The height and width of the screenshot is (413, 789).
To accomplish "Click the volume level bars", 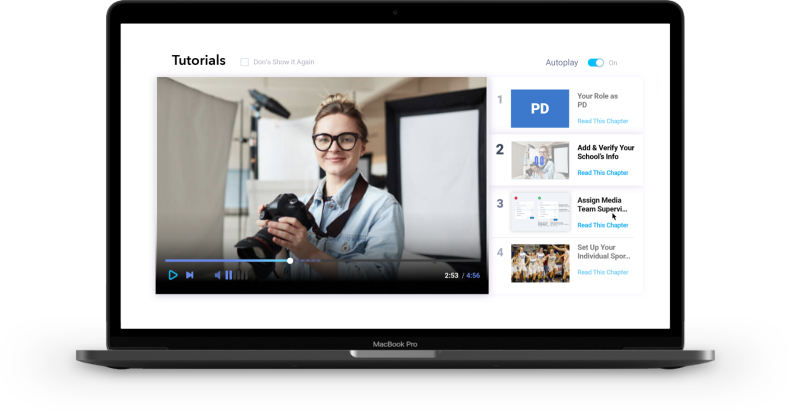I will pyautogui.click(x=234, y=275).
